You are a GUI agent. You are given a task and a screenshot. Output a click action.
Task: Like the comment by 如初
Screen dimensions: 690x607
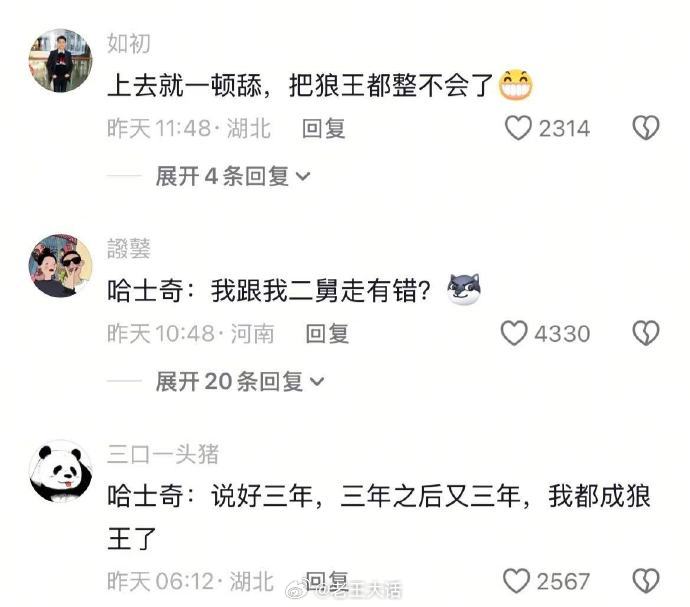coord(518,128)
